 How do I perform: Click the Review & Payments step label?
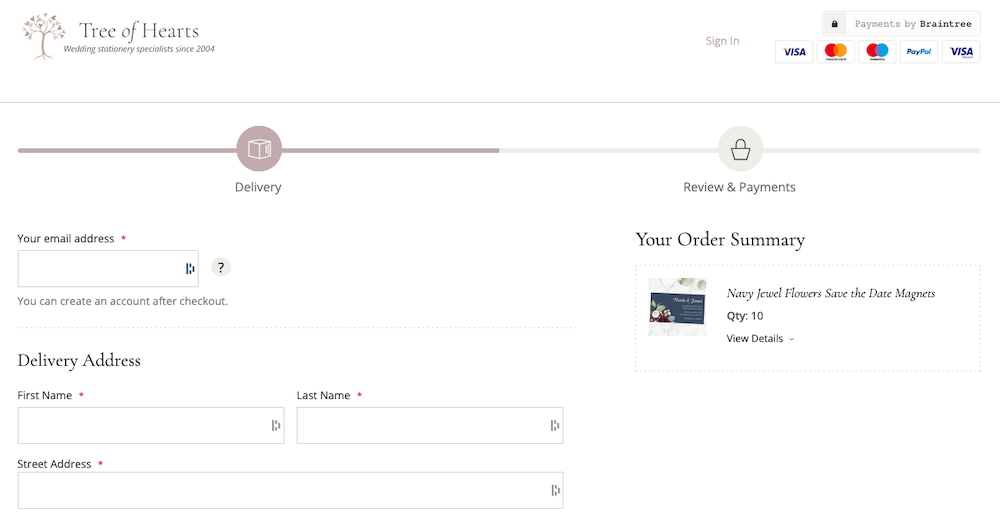739,187
